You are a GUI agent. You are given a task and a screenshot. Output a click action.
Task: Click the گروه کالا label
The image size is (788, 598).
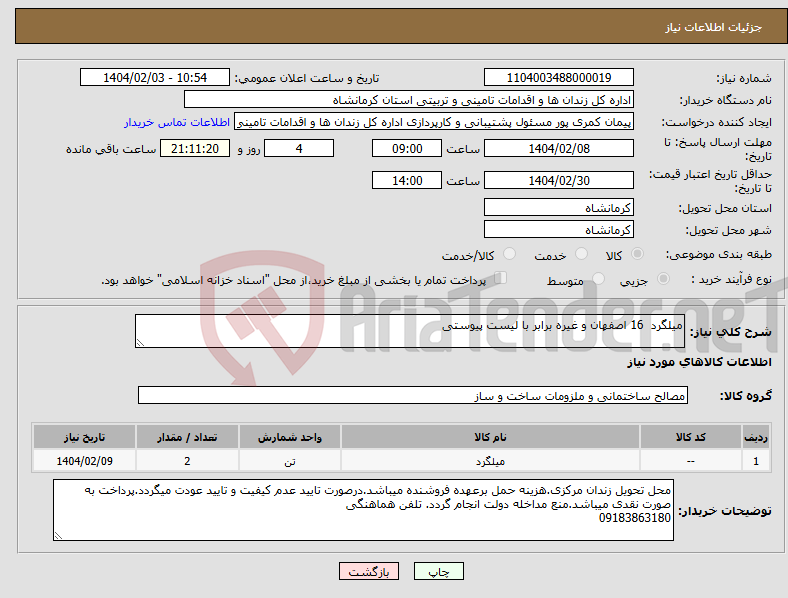click(x=746, y=396)
